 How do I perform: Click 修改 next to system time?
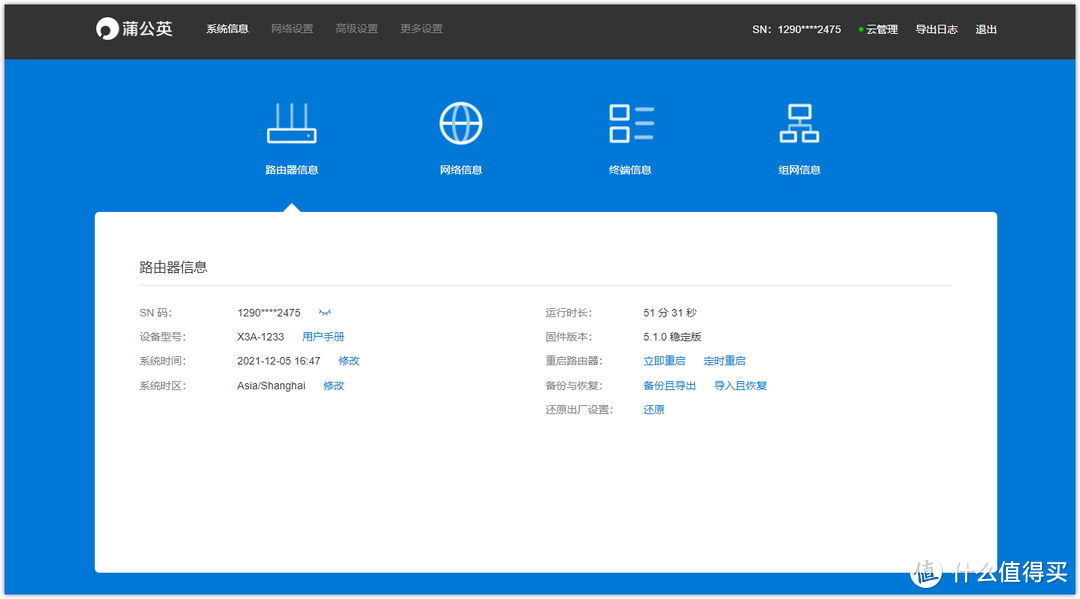(349, 361)
